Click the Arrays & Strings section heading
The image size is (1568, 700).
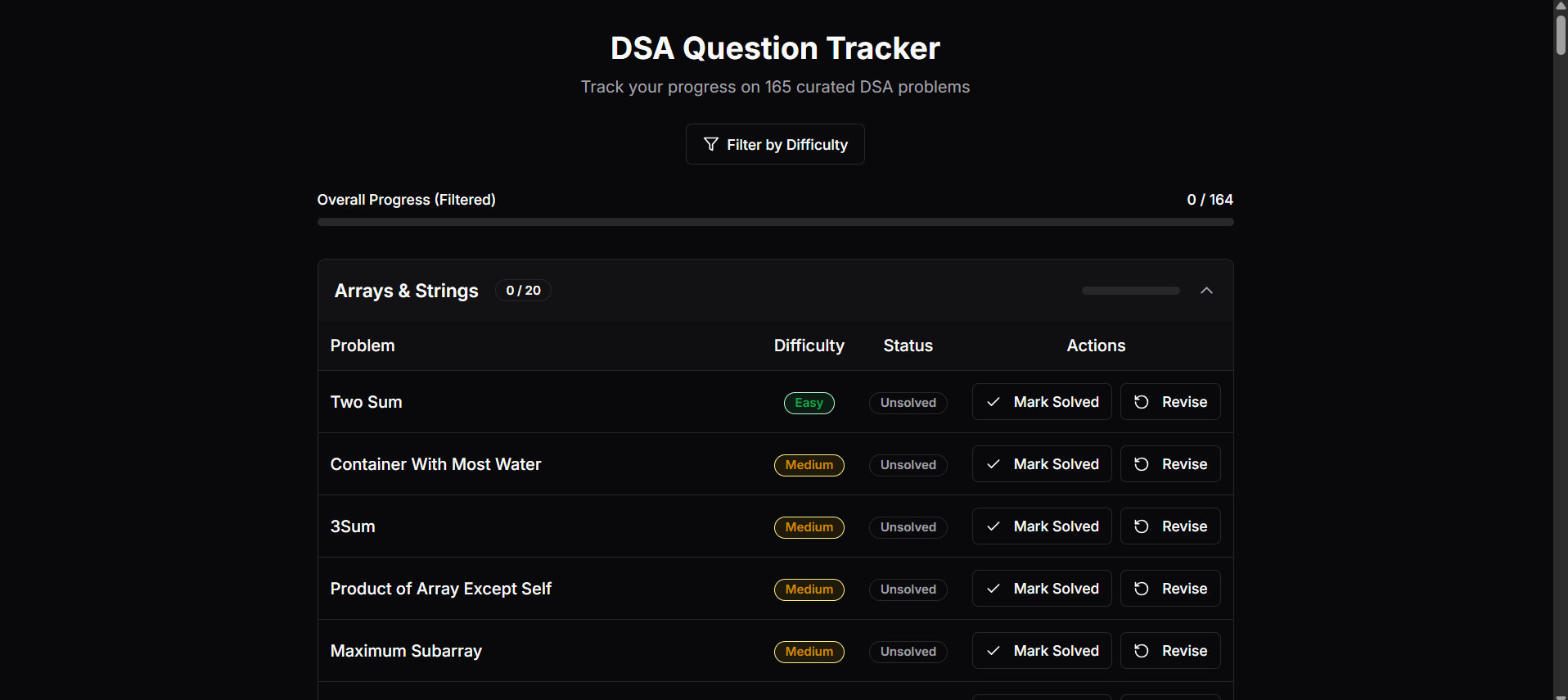coord(406,291)
